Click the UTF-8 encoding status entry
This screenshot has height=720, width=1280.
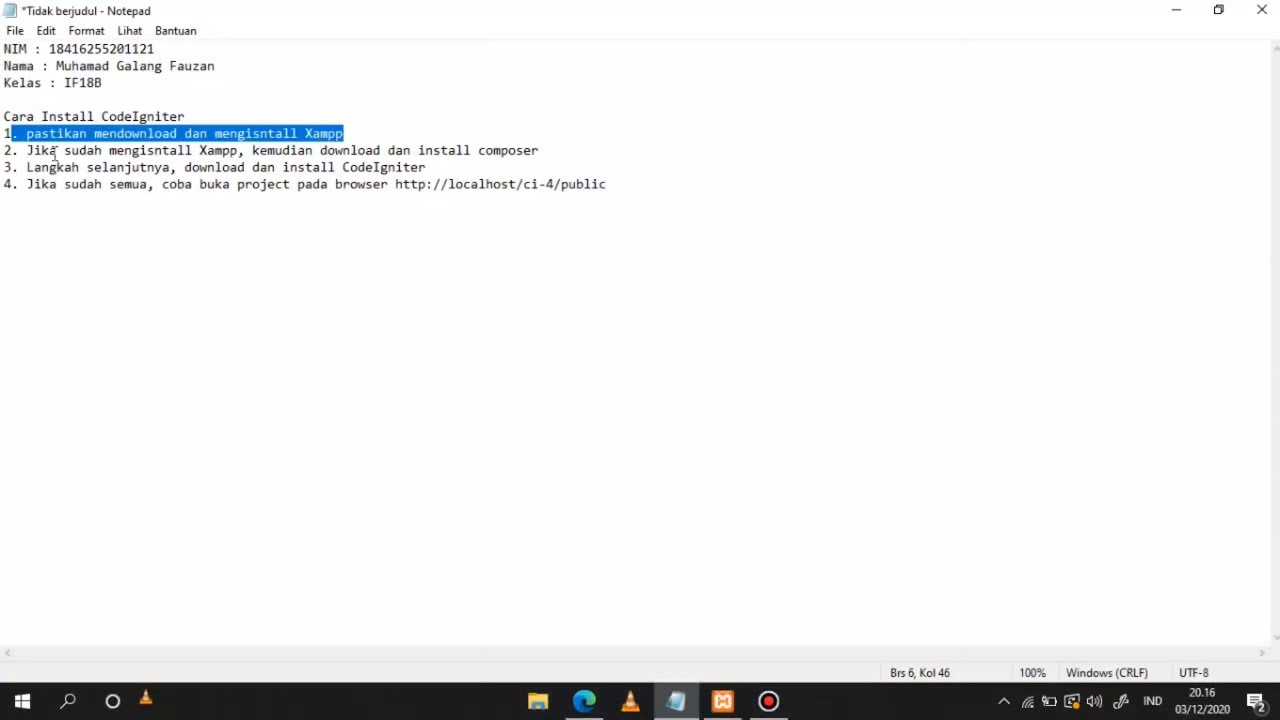tap(1194, 673)
